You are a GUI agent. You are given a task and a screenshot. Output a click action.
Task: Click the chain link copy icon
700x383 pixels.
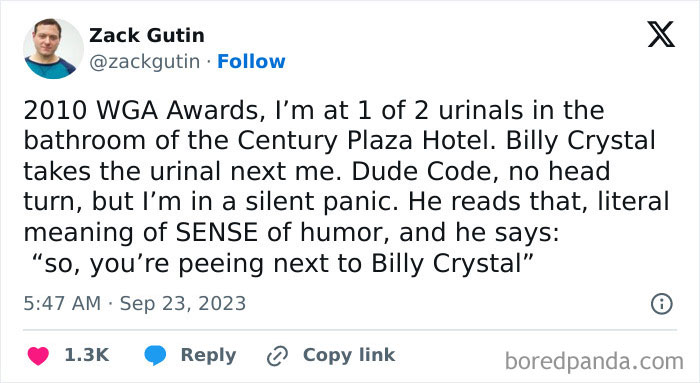[x=277, y=356]
